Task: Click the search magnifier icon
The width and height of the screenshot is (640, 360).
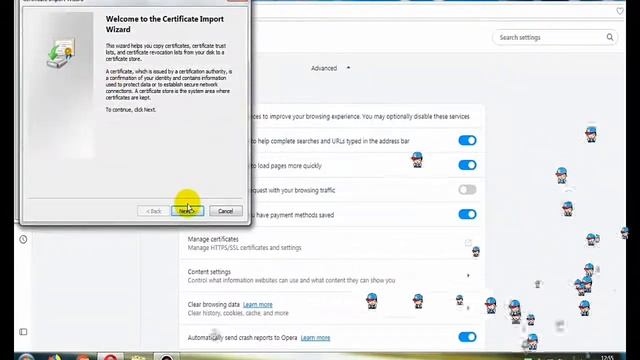Action: click(610, 38)
